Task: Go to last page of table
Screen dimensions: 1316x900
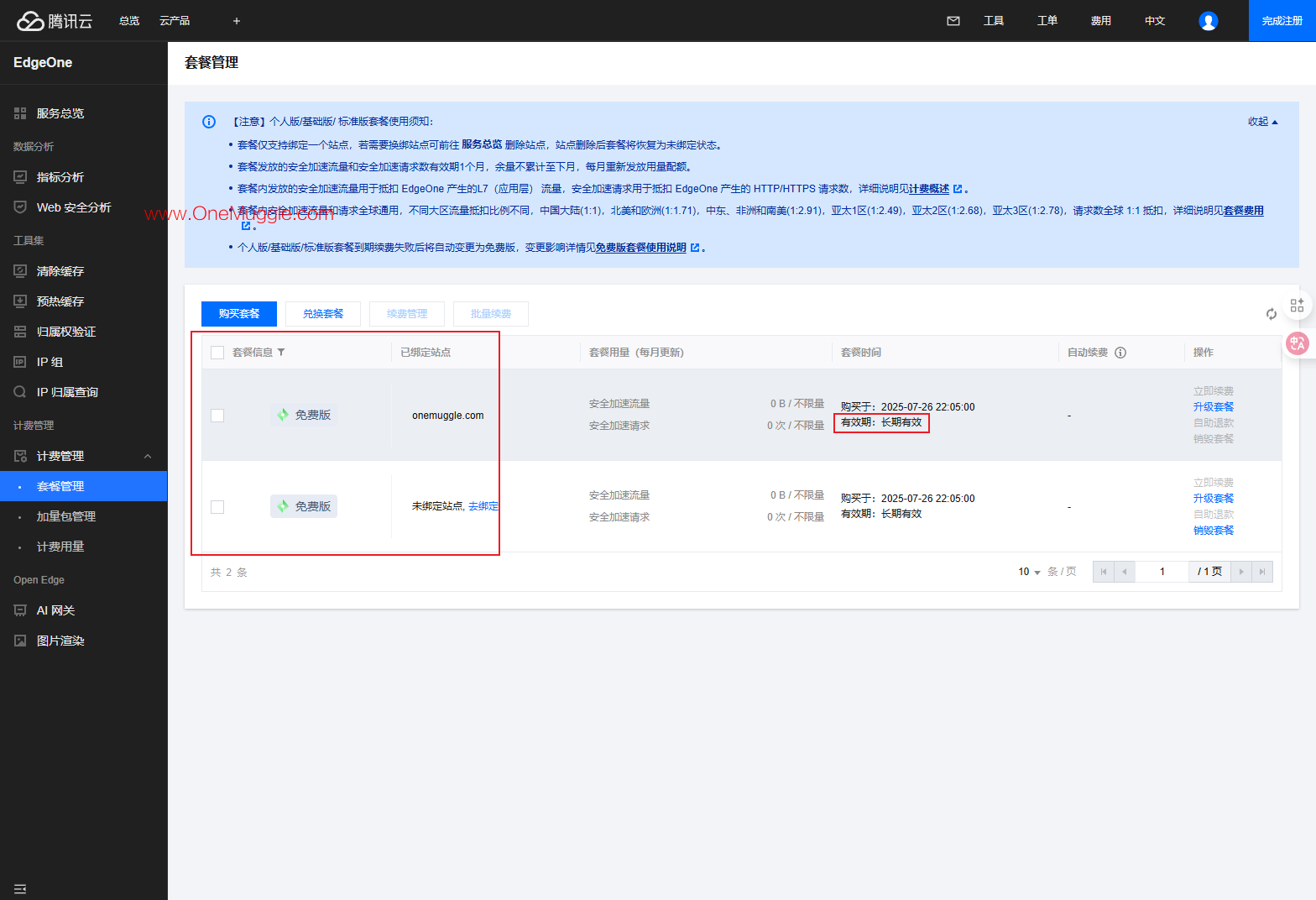Action: (1262, 572)
